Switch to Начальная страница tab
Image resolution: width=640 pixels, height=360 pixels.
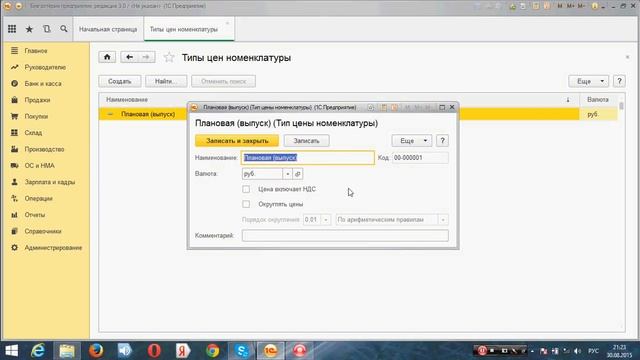[x=108, y=29]
